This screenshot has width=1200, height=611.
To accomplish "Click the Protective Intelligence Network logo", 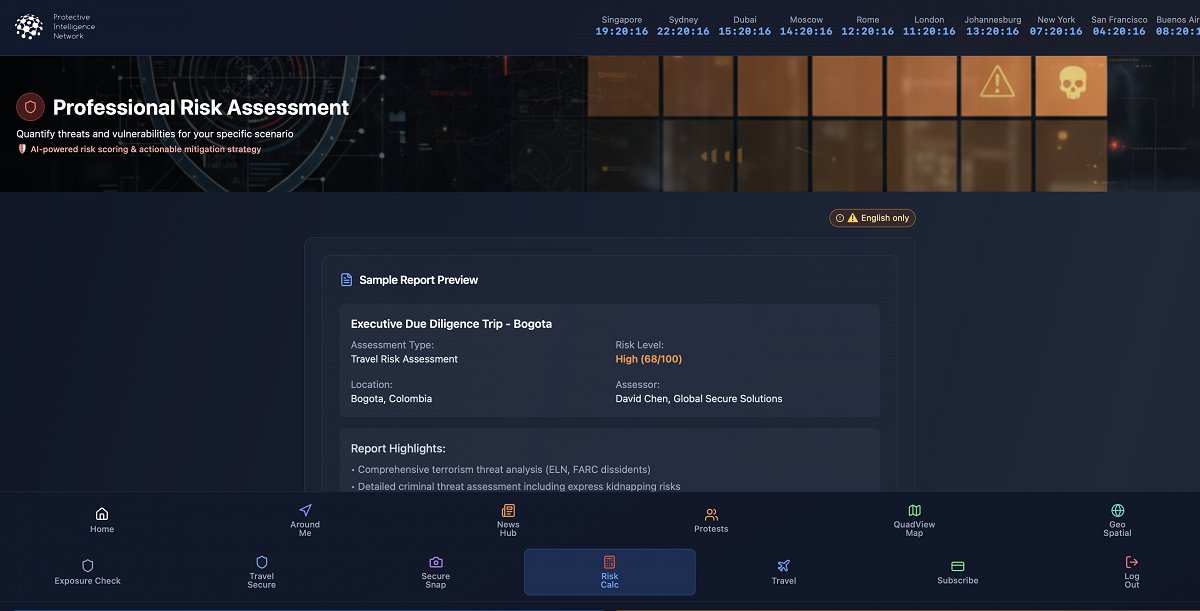I will coord(29,27).
